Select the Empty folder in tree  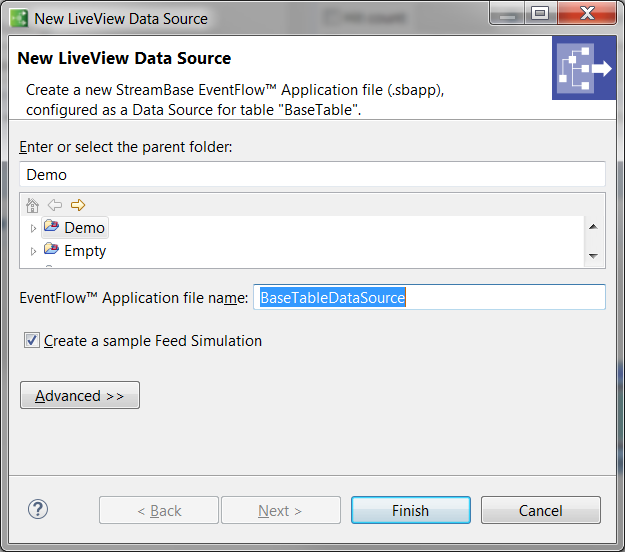(85, 251)
